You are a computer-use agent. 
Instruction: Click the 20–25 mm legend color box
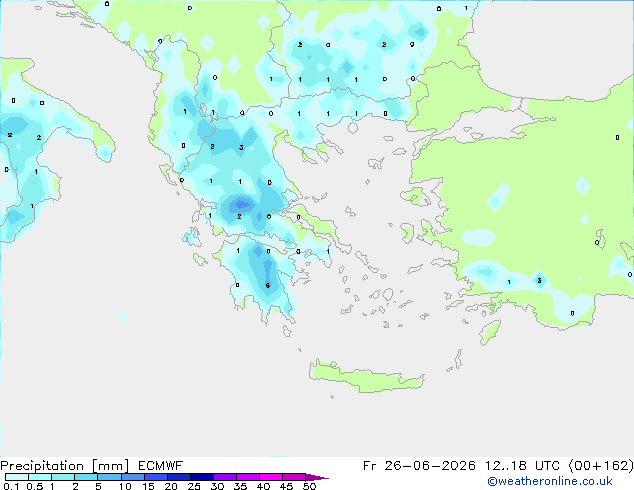(x=179, y=477)
